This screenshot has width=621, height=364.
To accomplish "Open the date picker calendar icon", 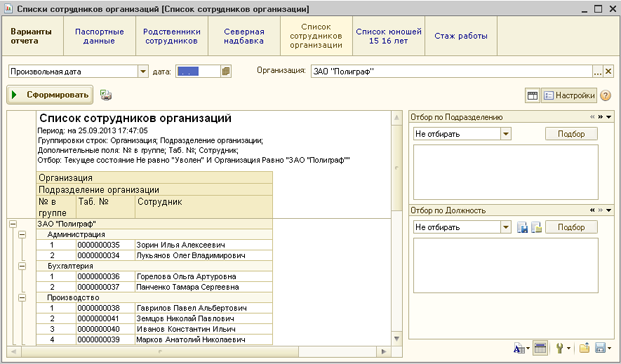I will point(226,71).
